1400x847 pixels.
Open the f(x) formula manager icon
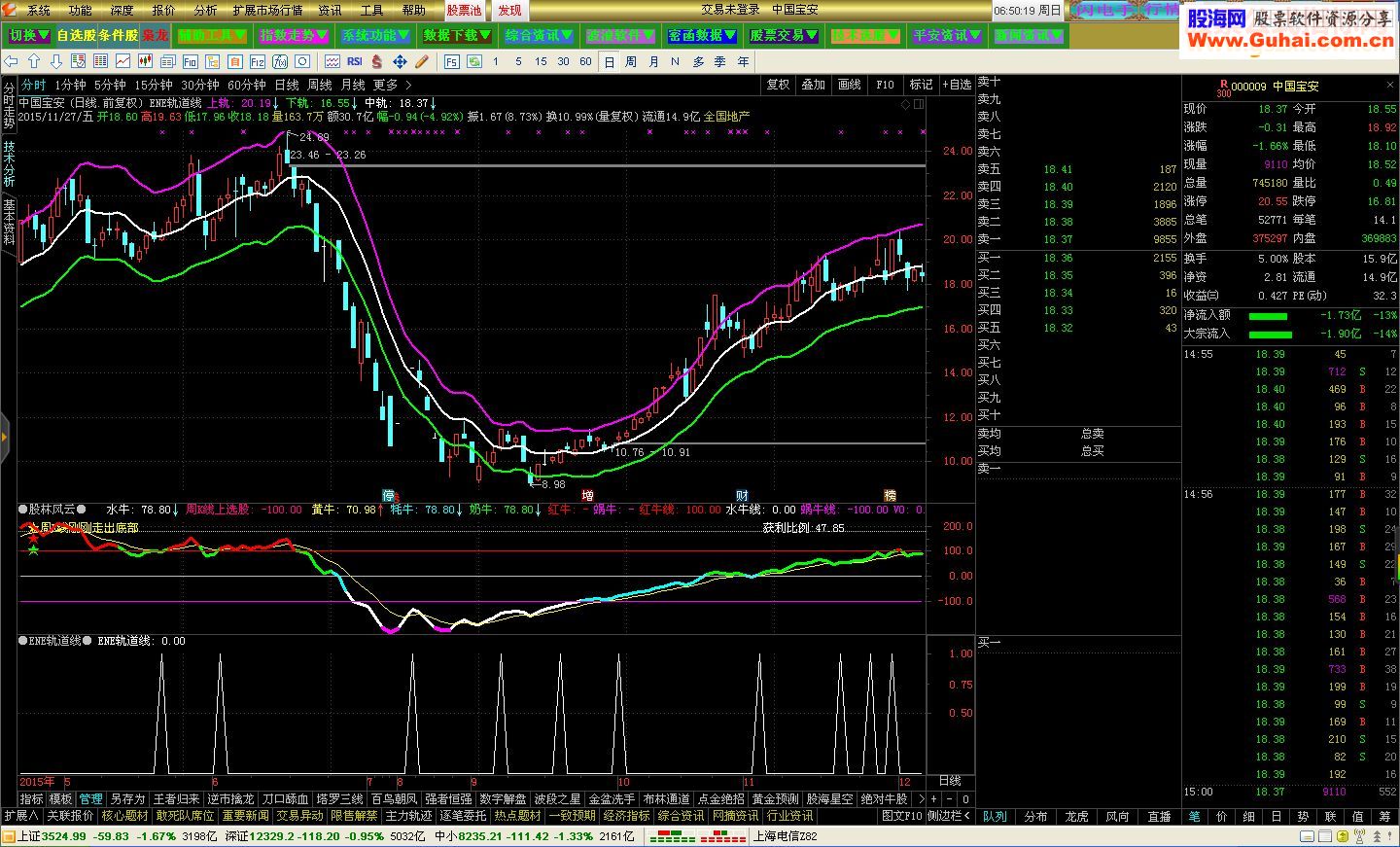[280, 61]
